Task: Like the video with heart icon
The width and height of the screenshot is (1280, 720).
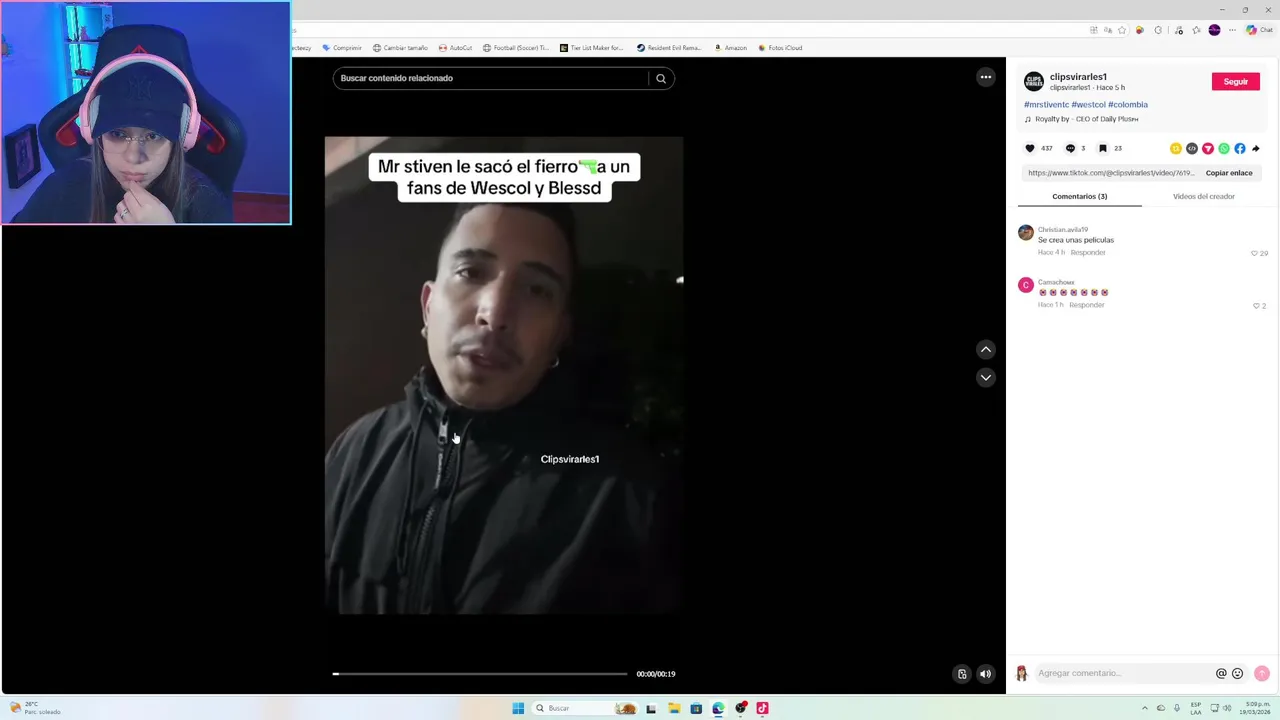Action: click(x=1030, y=148)
